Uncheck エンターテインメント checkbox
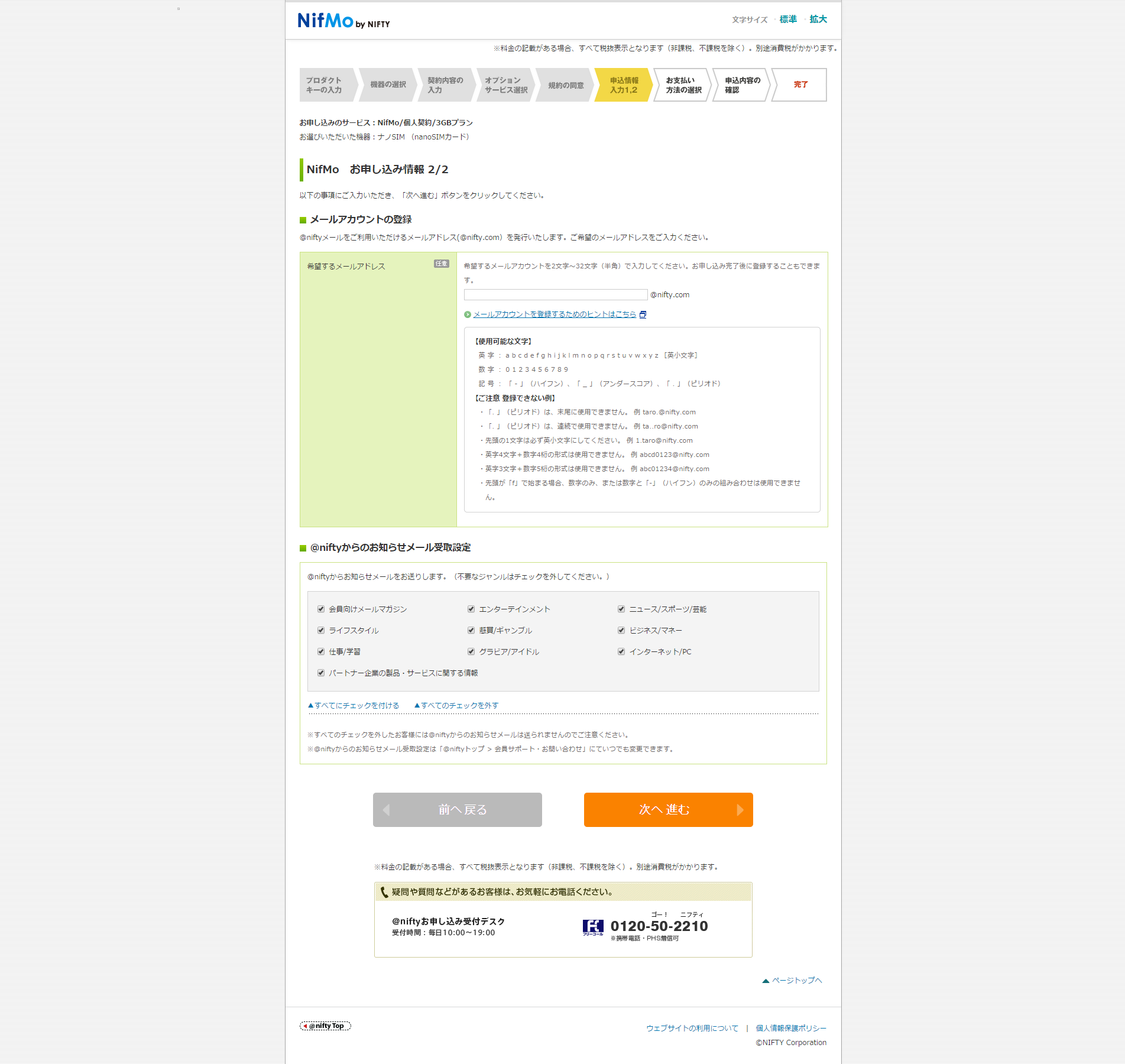1125x1064 pixels. point(471,609)
